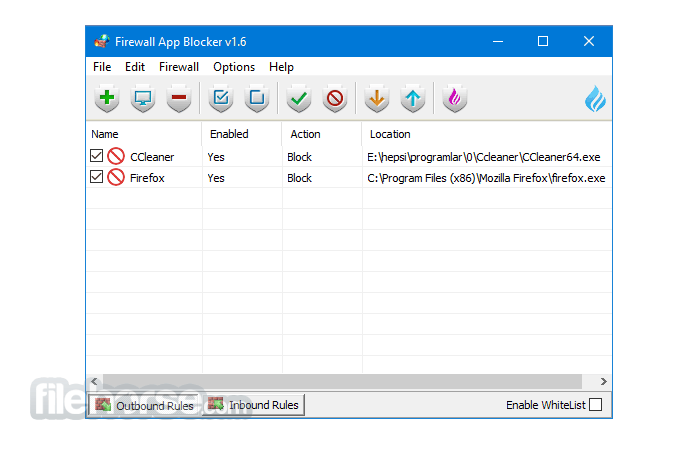Image resolution: width=700 pixels, height=450 pixels.
Task: Click the Block action cell for CCleaner
Action: click(299, 157)
